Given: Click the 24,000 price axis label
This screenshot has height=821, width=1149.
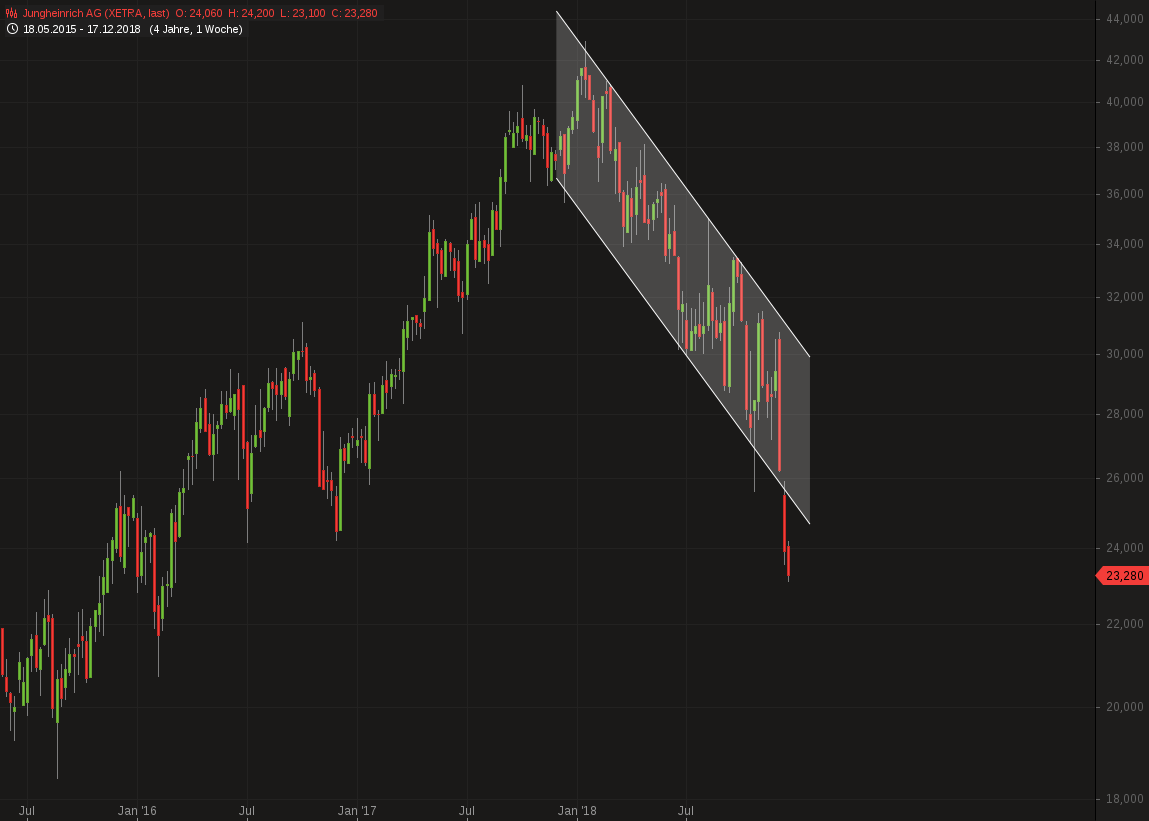Looking at the screenshot, I should tap(1125, 548).
